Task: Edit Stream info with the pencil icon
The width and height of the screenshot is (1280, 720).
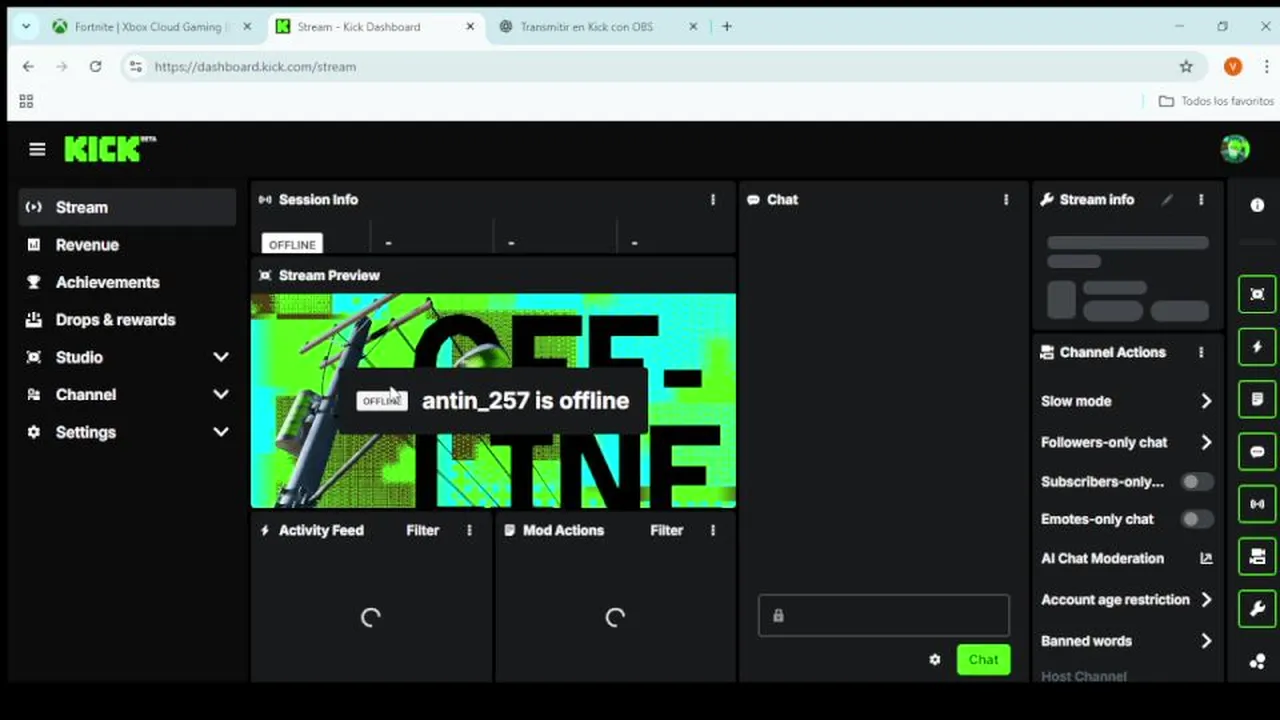Action: tap(1167, 200)
